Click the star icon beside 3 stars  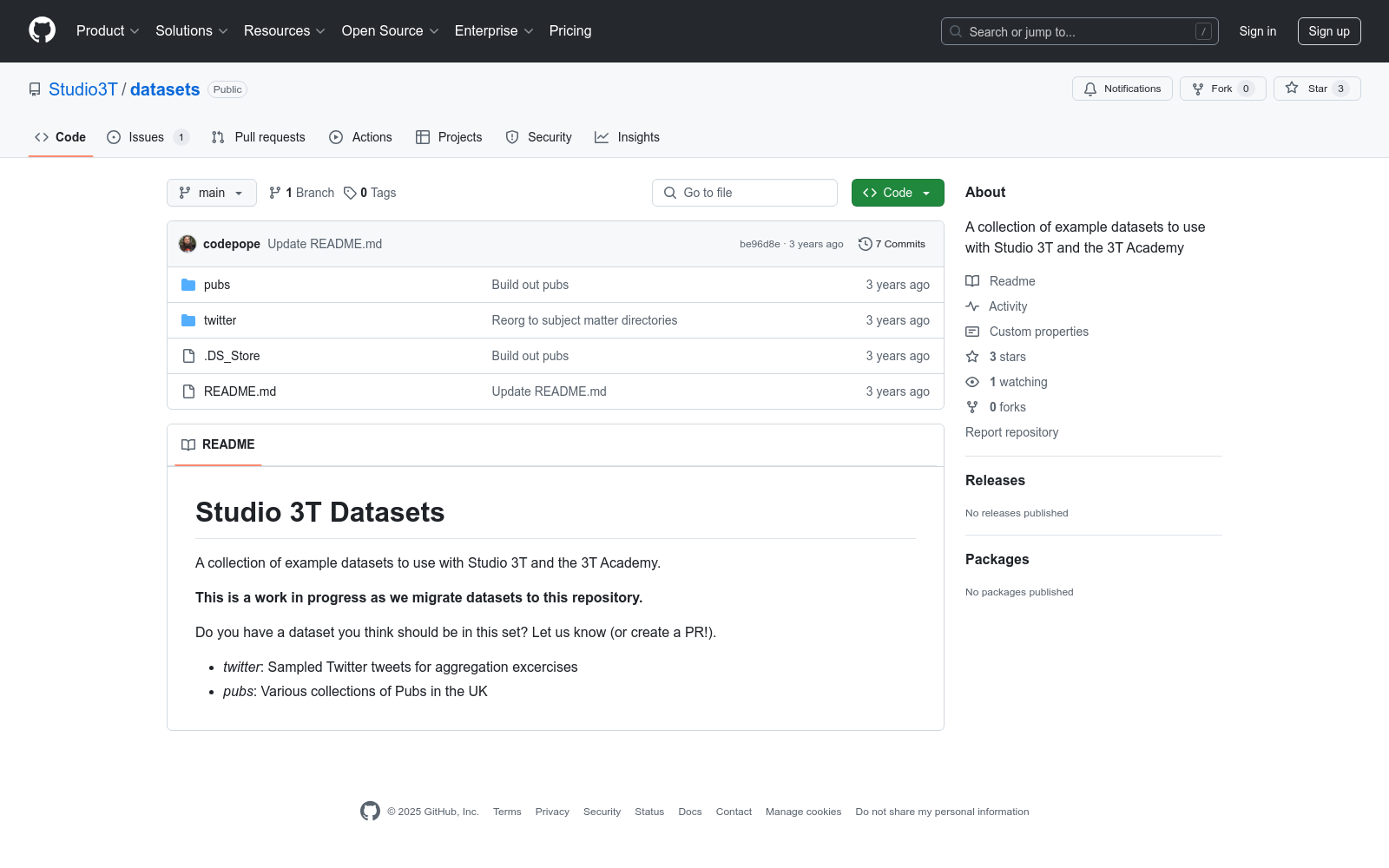tap(972, 357)
